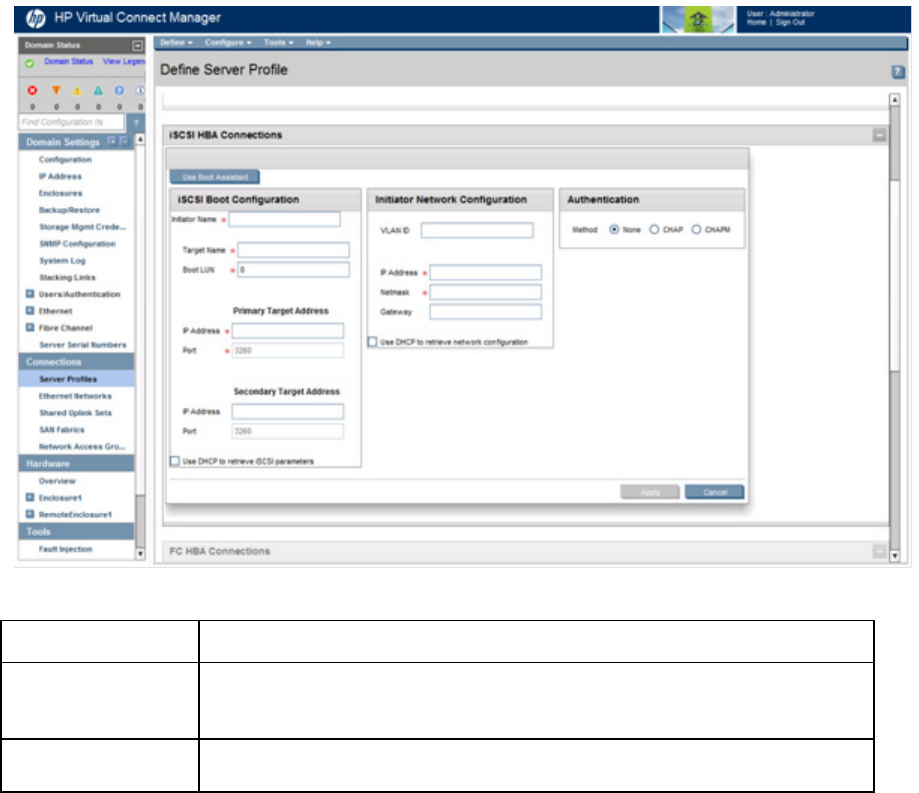This screenshot has width=919, height=793.
Task: Check Use DHCP to retrieve network configuration
Action: [373, 342]
